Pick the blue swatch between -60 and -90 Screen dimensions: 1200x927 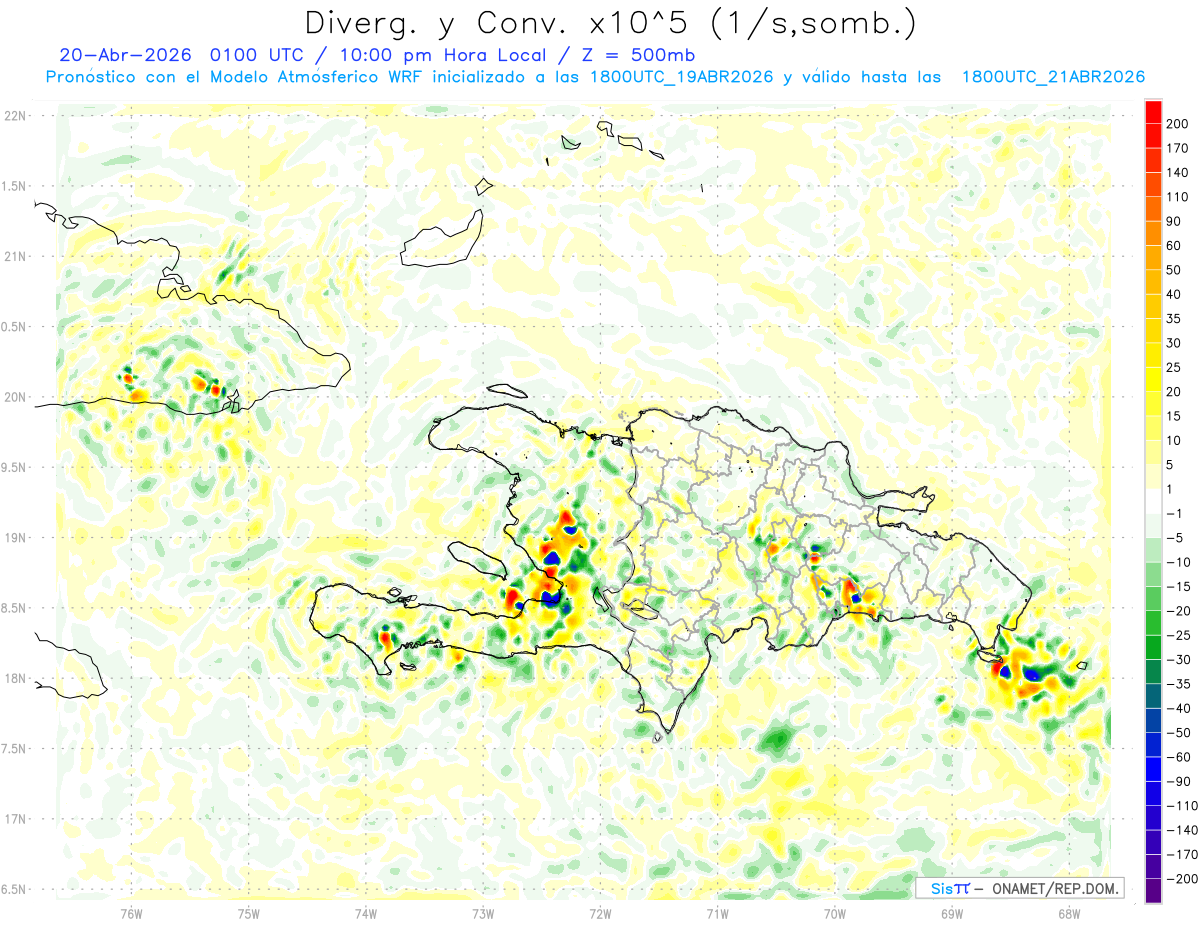click(x=1153, y=769)
